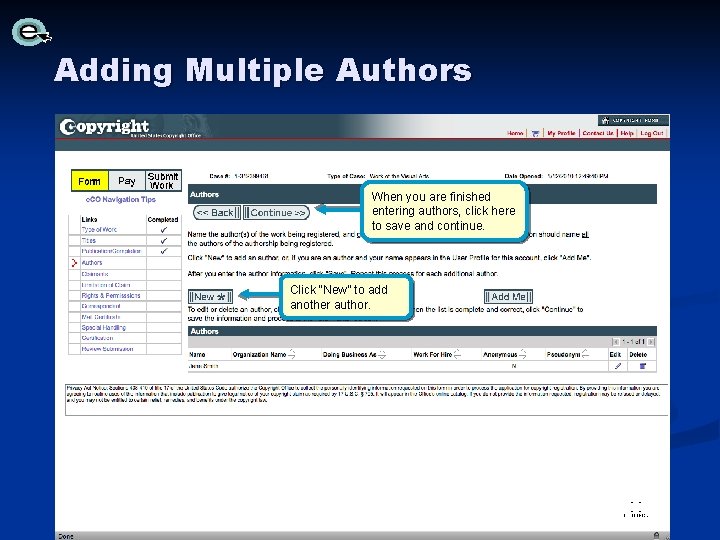Viewport: 720px width, 540px height.
Task: Sort by Doing Business As column arrows
Action: pyautogui.click(x=382, y=354)
